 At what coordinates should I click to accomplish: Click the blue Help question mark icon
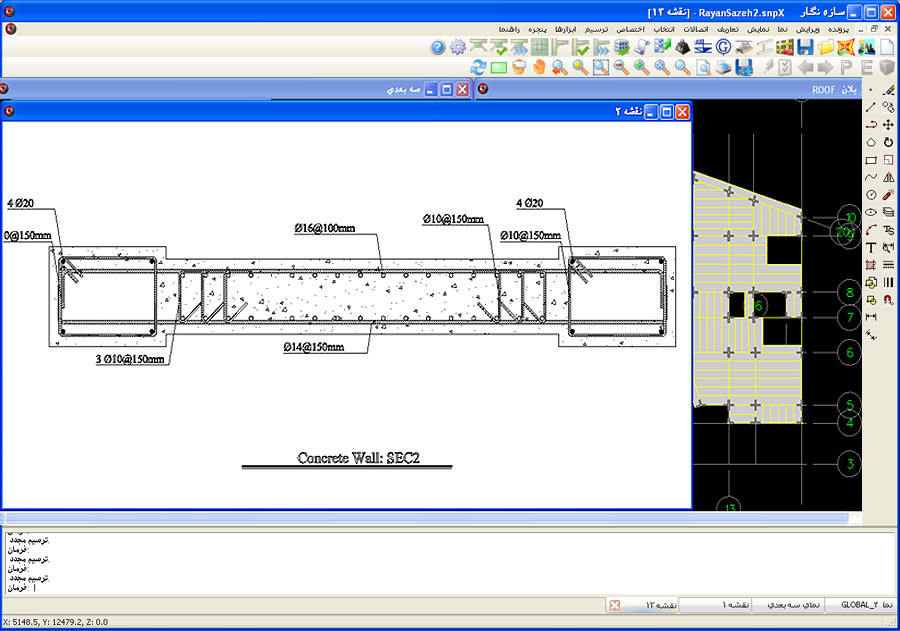(x=437, y=47)
